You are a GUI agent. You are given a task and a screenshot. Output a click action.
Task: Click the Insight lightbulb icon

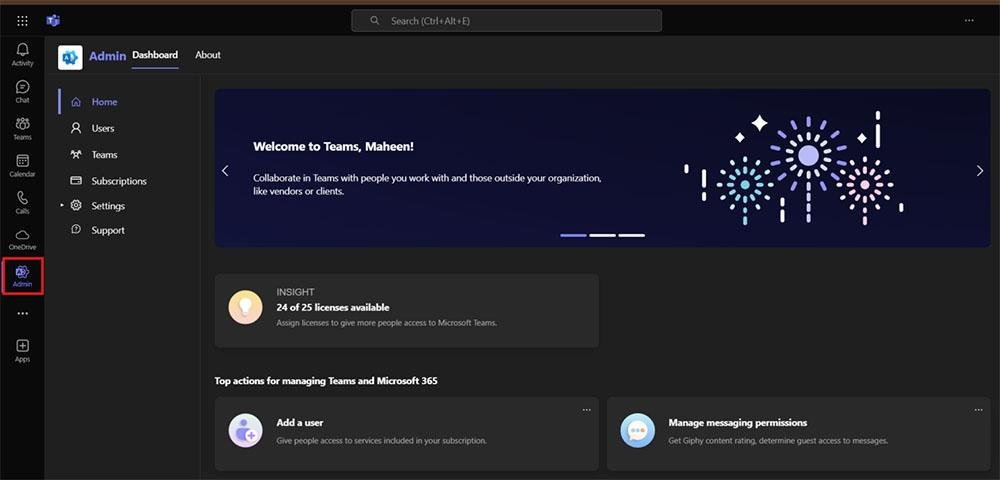tap(246, 307)
